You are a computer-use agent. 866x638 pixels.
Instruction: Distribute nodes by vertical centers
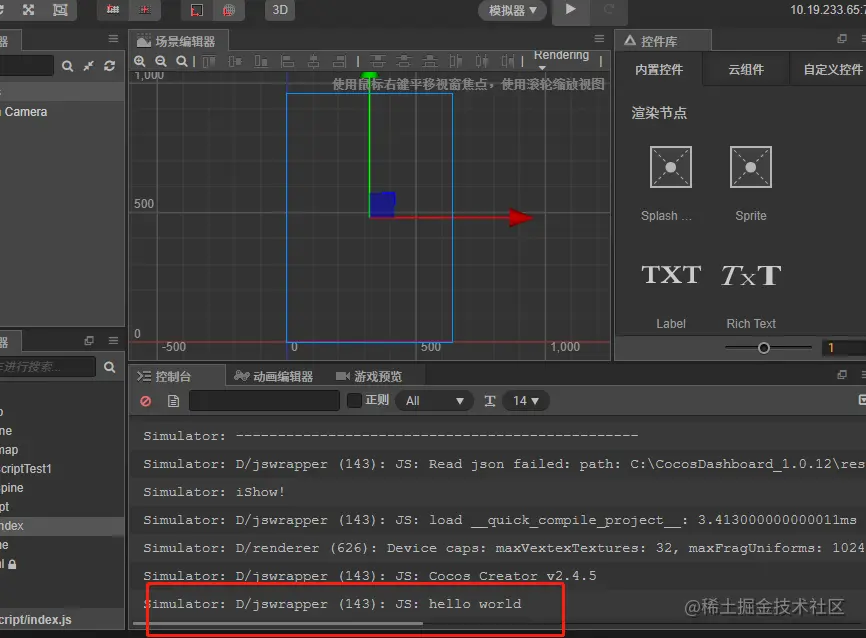[404, 61]
